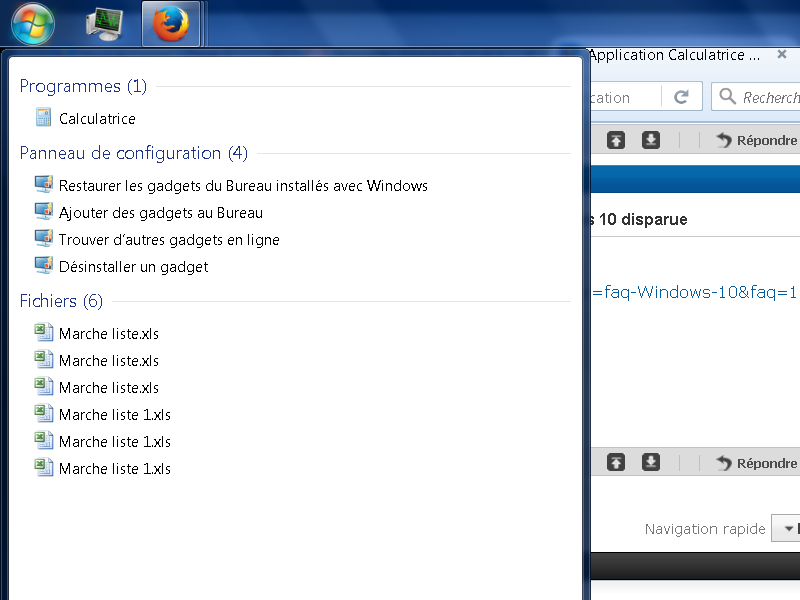Open the first Marche liste.xls file
Screen dimensions: 800x600
pyautogui.click(x=109, y=334)
